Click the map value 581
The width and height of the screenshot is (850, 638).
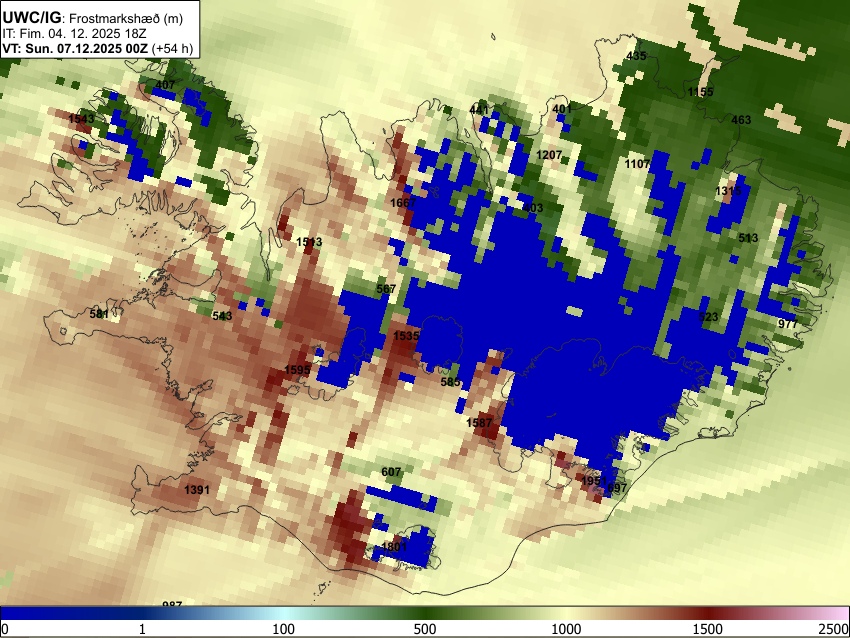99,314
